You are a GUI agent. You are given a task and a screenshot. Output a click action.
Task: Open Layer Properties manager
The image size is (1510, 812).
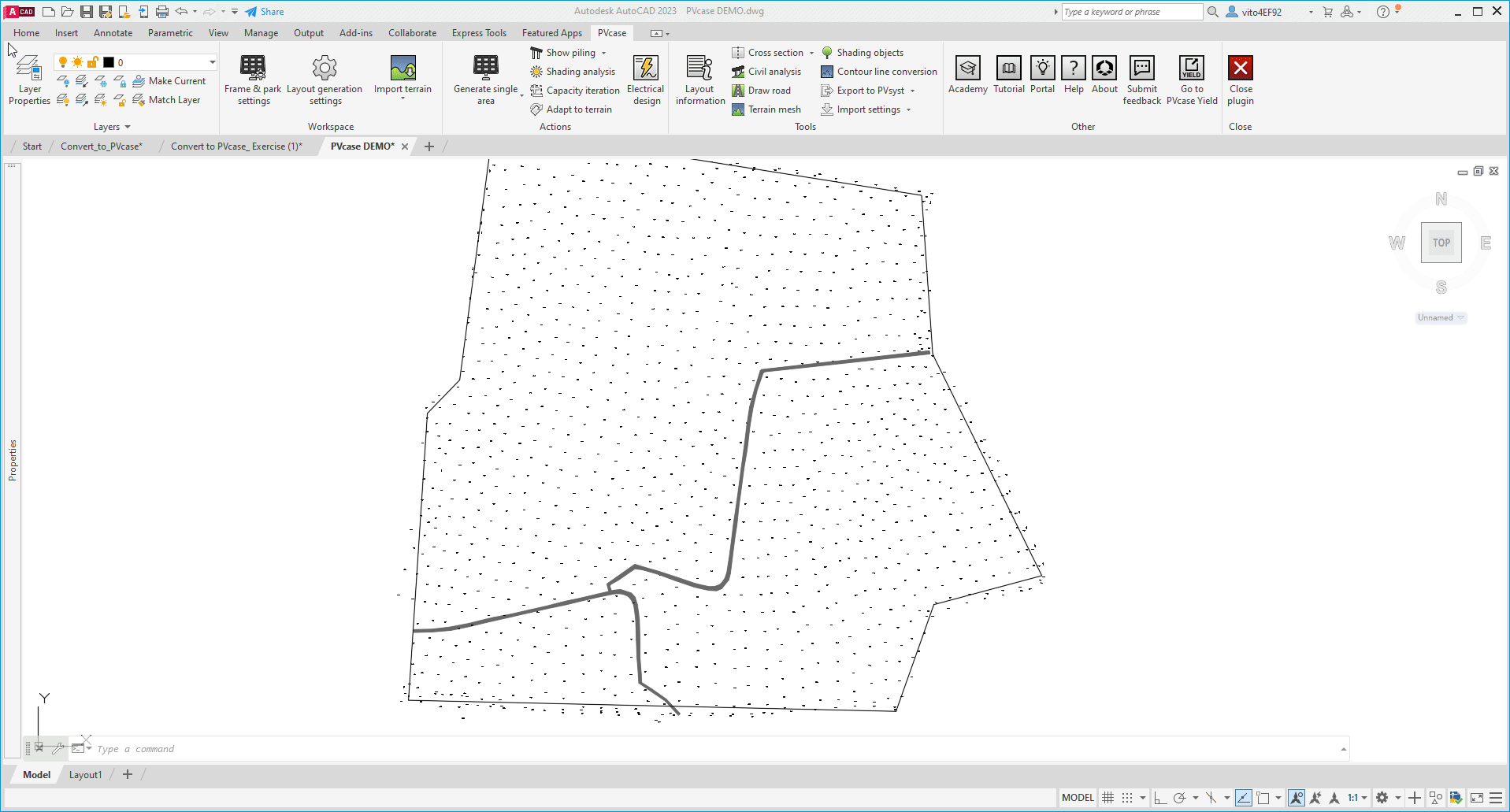pos(29,80)
